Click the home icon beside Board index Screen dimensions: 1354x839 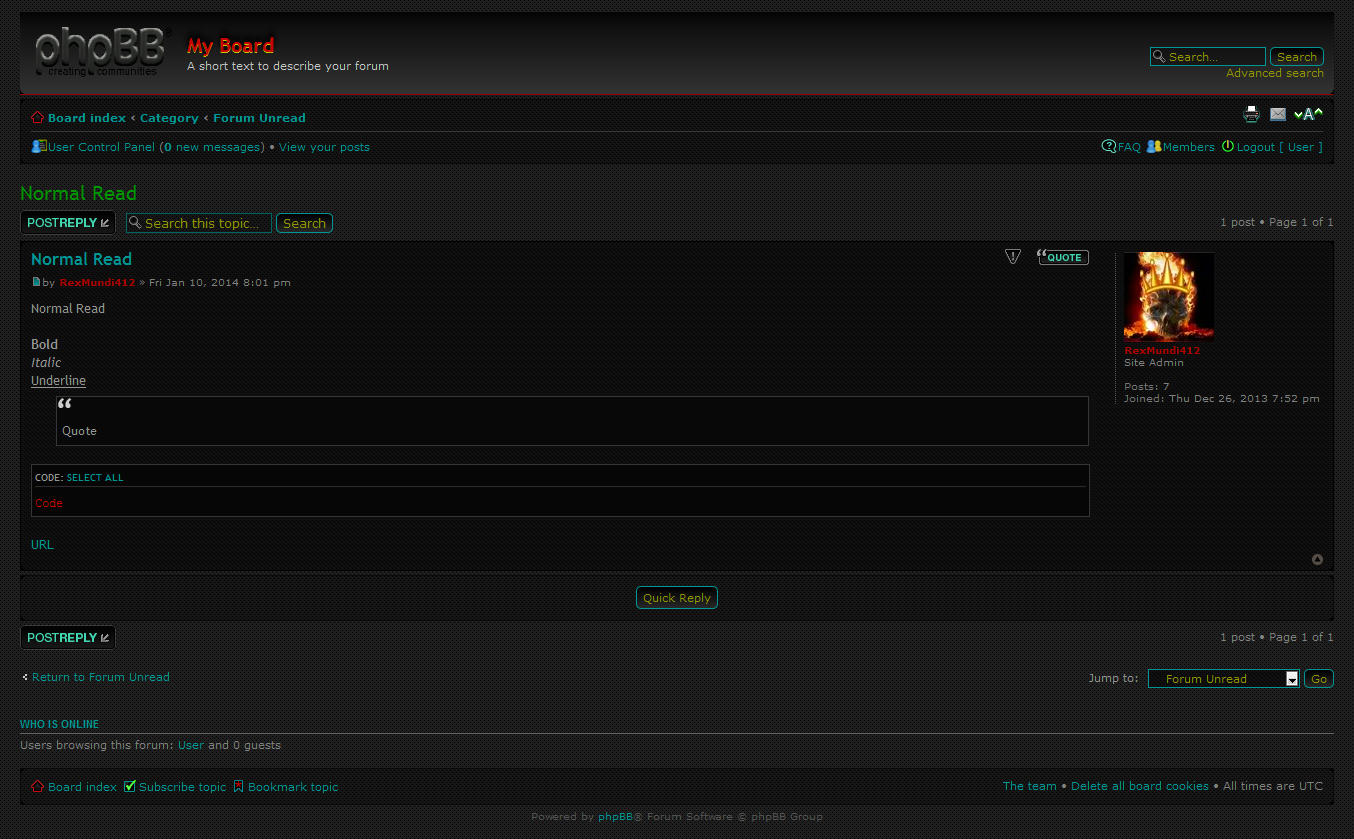coord(36,117)
